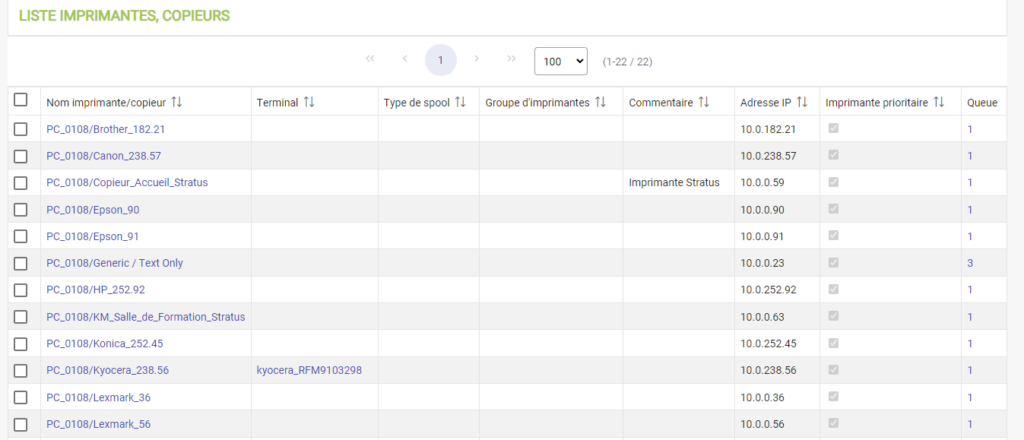Sort by Type de spool

461,102
